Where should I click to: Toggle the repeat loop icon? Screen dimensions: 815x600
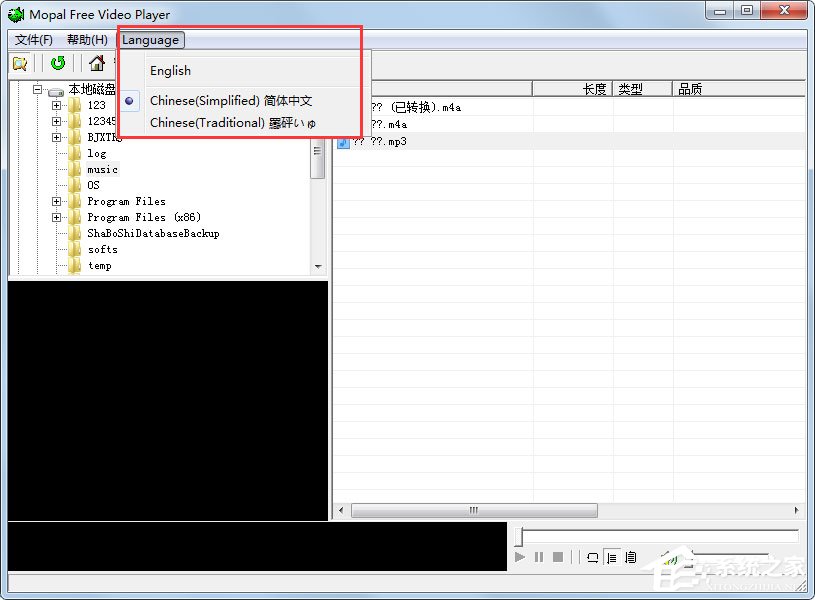(593, 557)
